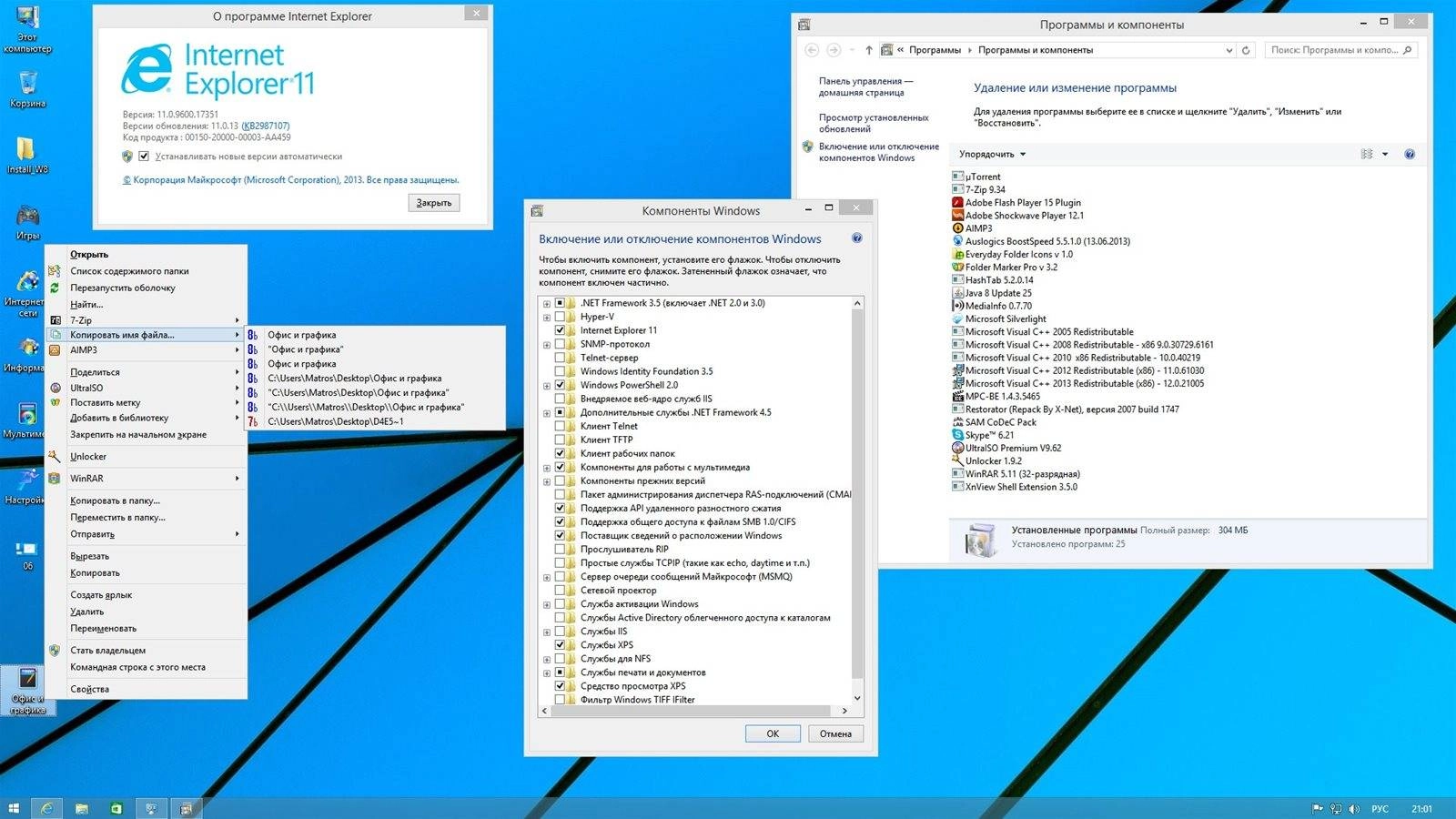This screenshot has height=819, width=1456.
Task: Click the up-arrow navigation button
Action: pyautogui.click(x=868, y=50)
